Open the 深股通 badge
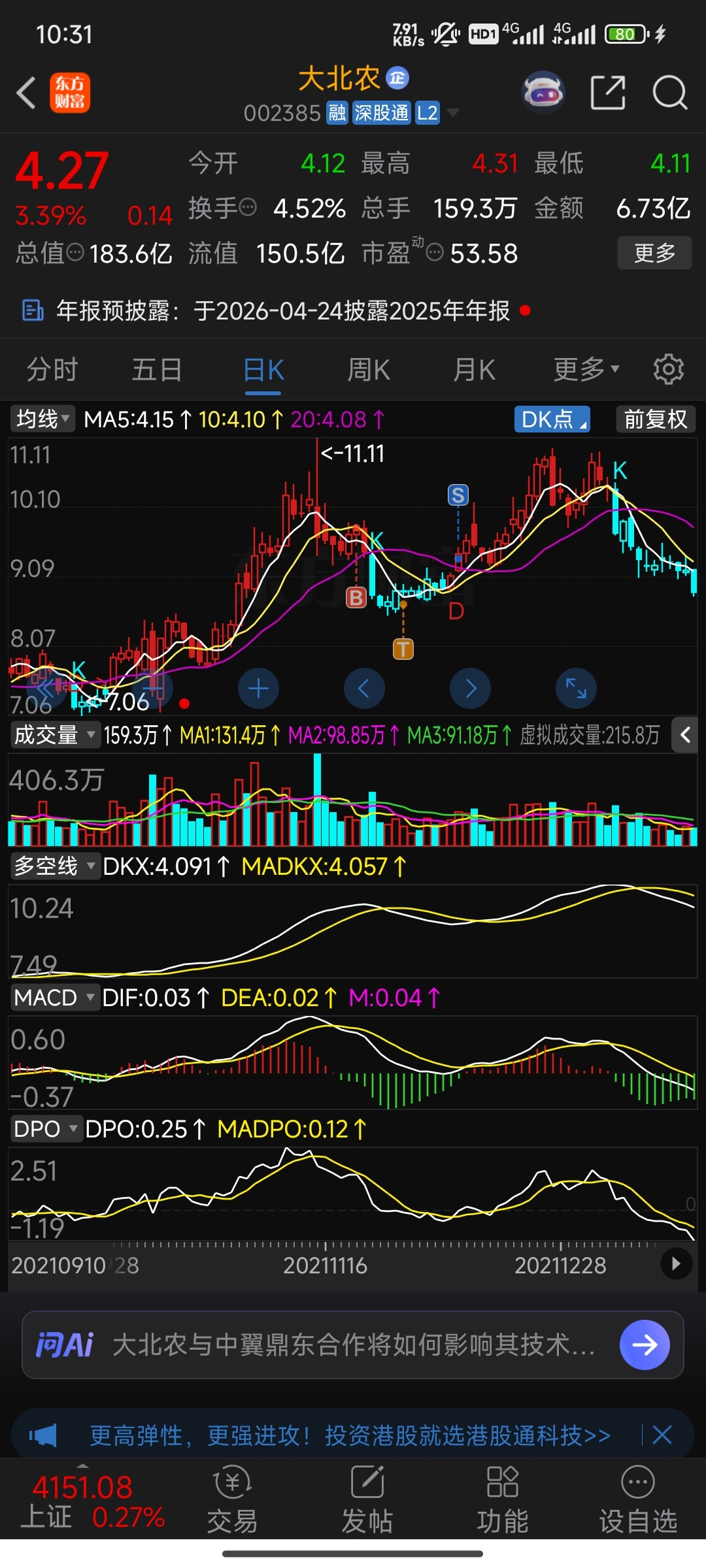Screen dimensions: 706x1568 381,113
